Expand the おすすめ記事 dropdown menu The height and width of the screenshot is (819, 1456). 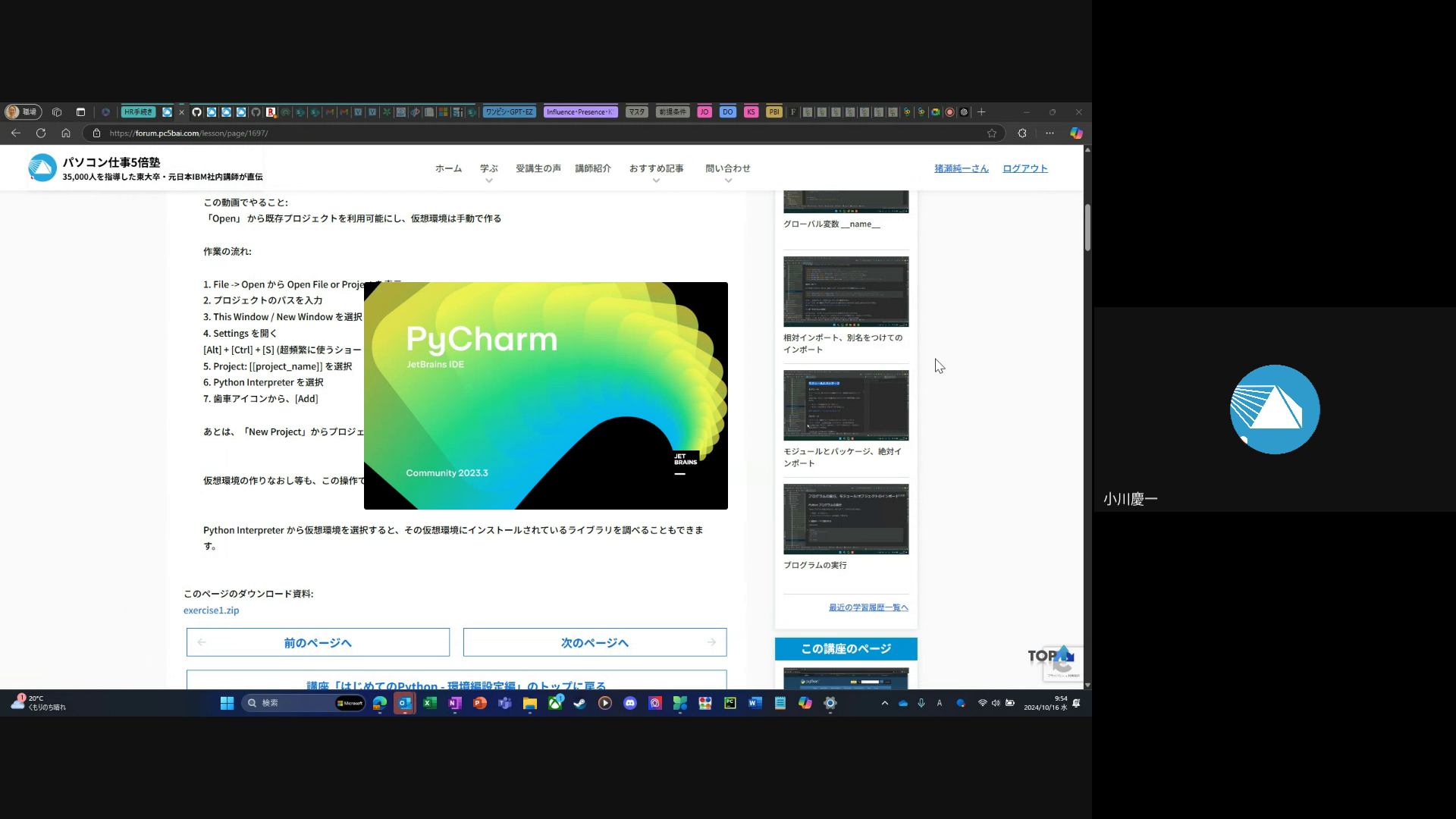(656, 169)
